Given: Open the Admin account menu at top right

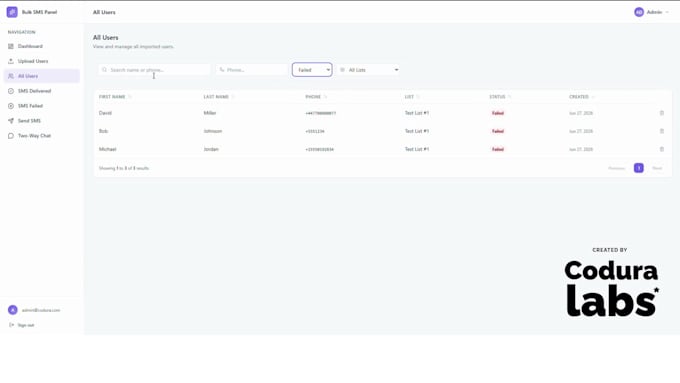Looking at the screenshot, I should 651,12.
